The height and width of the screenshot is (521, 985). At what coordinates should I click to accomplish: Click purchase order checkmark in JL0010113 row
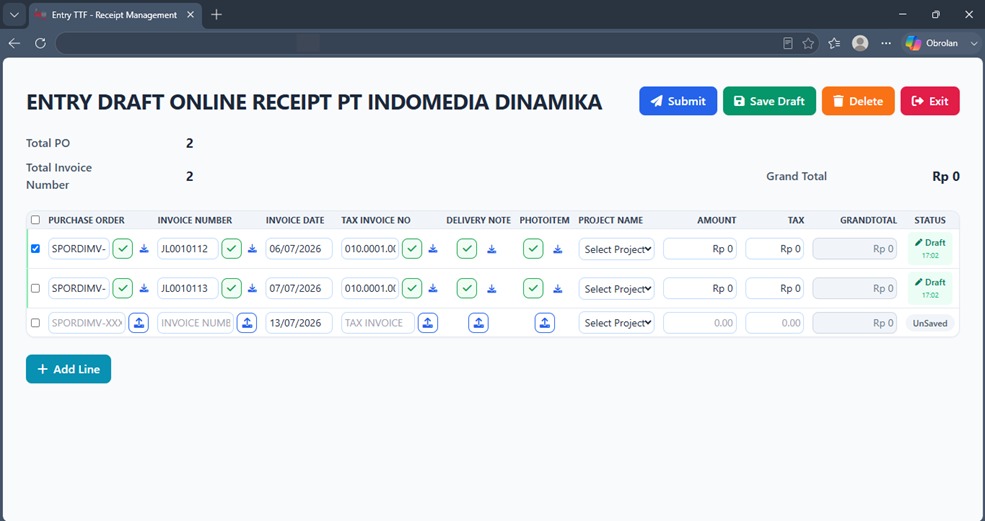pyautogui.click(x=122, y=288)
